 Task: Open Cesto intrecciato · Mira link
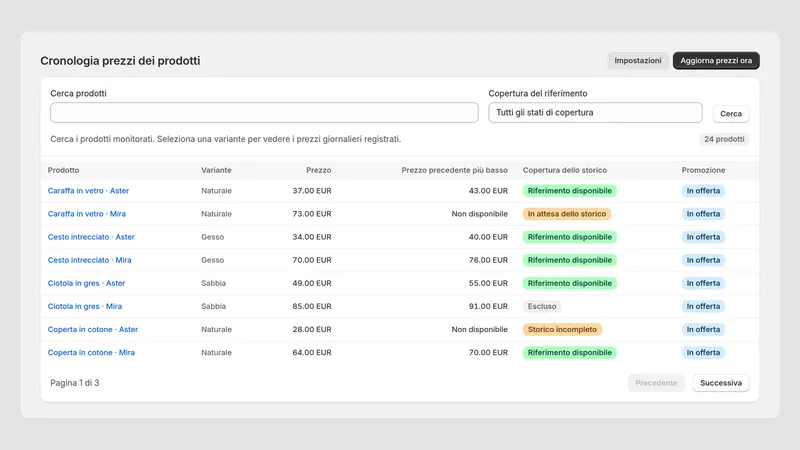click(89, 260)
